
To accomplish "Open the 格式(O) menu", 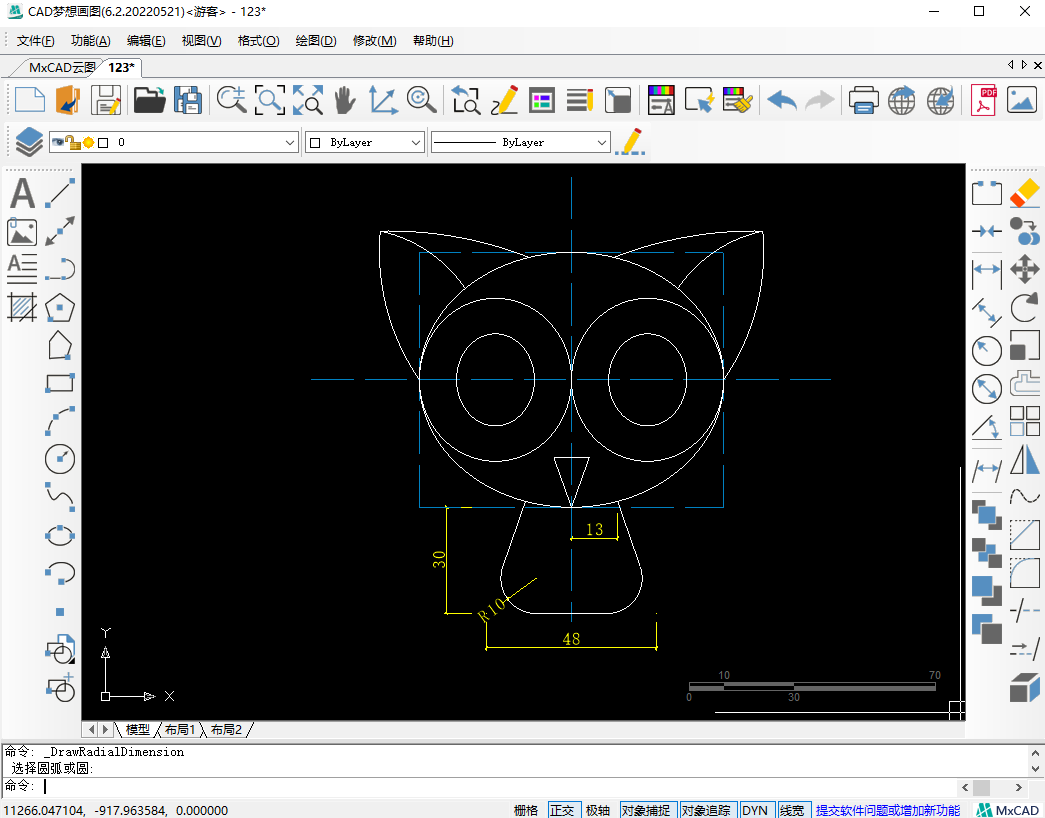I will click(259, 41).
